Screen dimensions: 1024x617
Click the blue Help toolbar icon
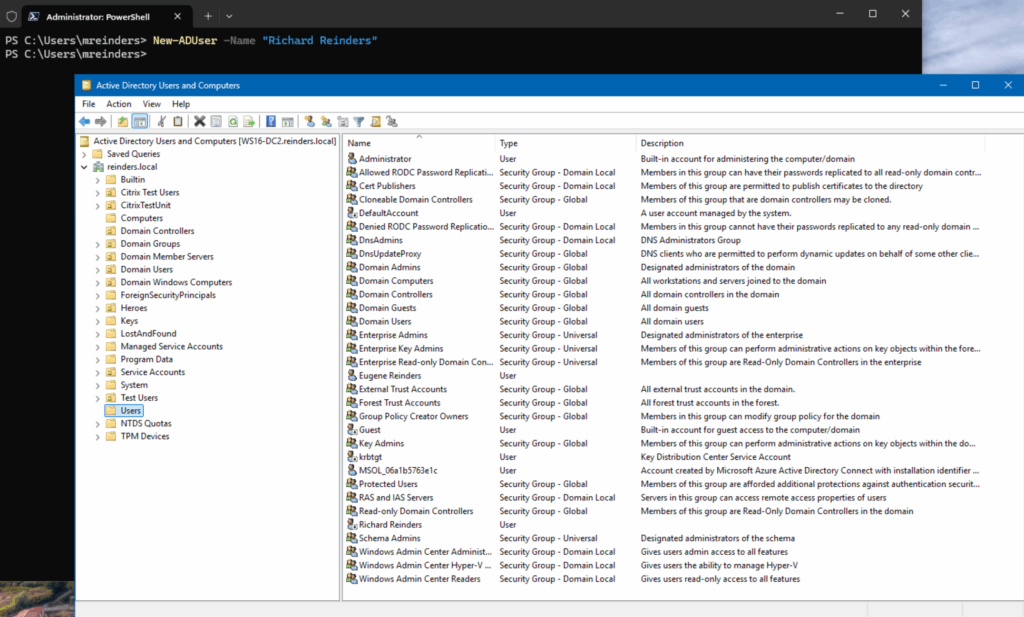pyautogui.click(x=271, y=121)
